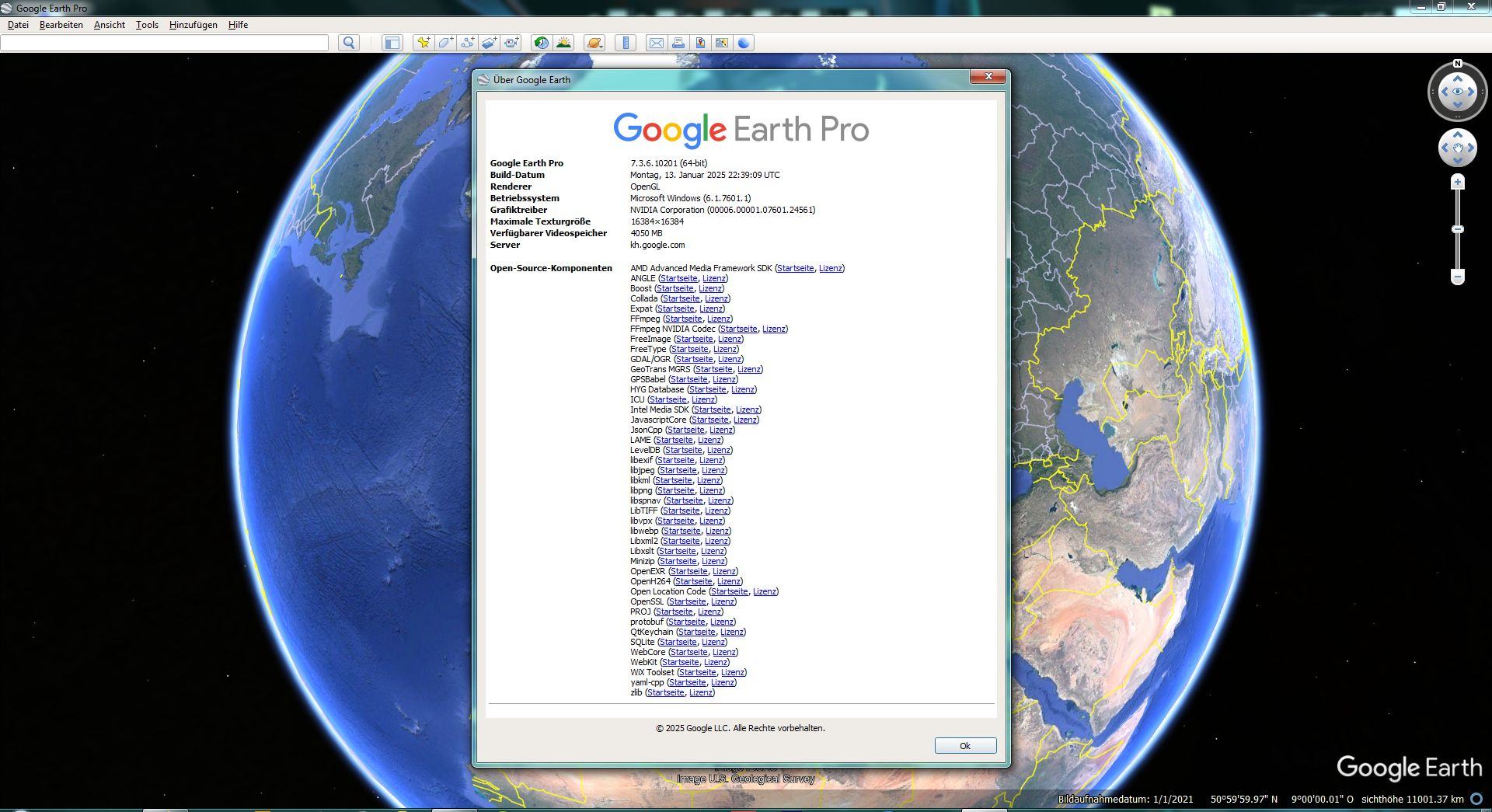This screenshot has height=812, width=1492.
Task: Click the server value kh.google.com
Action: click(x=657, y=245)
